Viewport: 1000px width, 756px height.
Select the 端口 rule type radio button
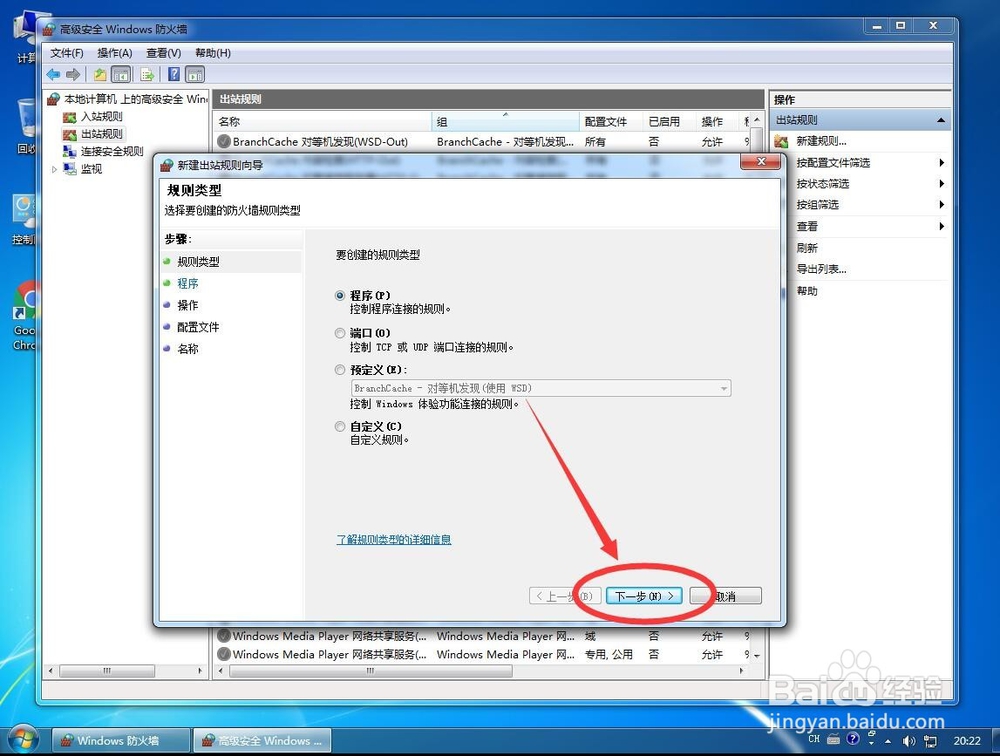tap(340, 332)
